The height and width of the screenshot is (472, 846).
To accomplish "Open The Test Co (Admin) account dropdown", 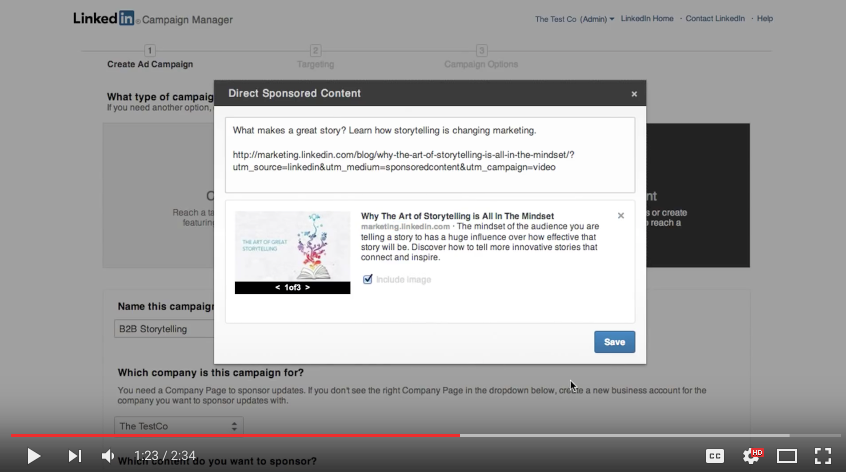I will pyautogui.click(x=574, y=19).
